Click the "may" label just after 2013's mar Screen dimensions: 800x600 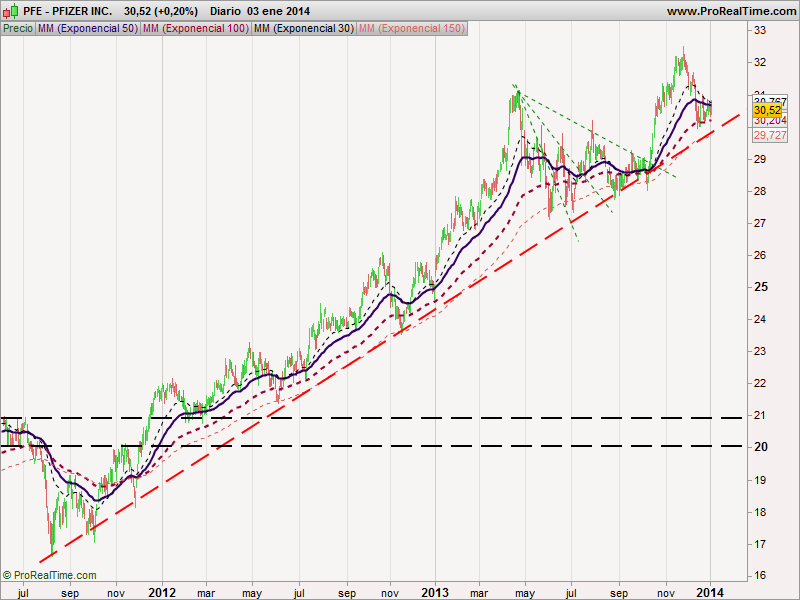tap(525, 593)
